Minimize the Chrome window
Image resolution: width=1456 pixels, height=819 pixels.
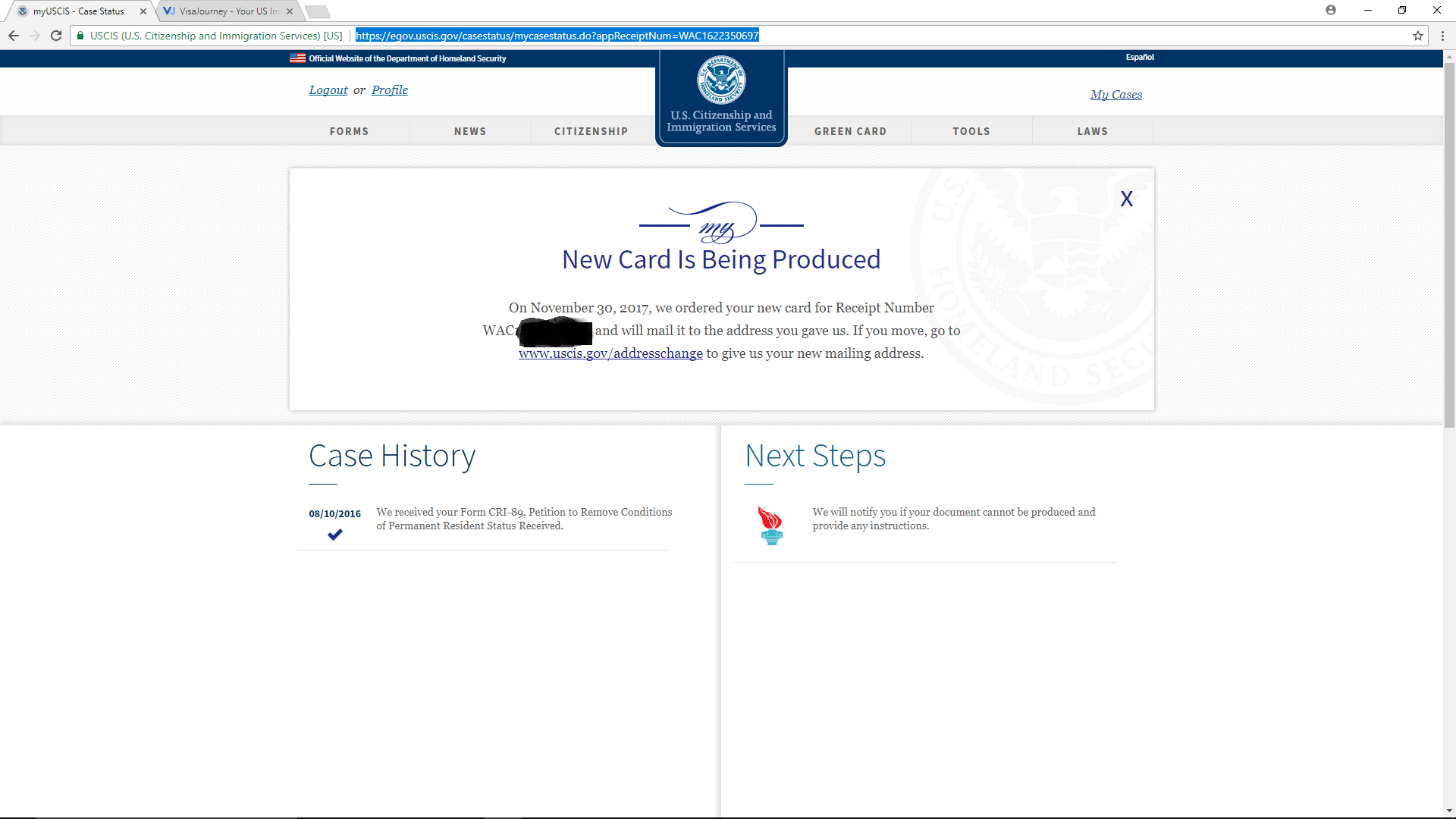1368,10
